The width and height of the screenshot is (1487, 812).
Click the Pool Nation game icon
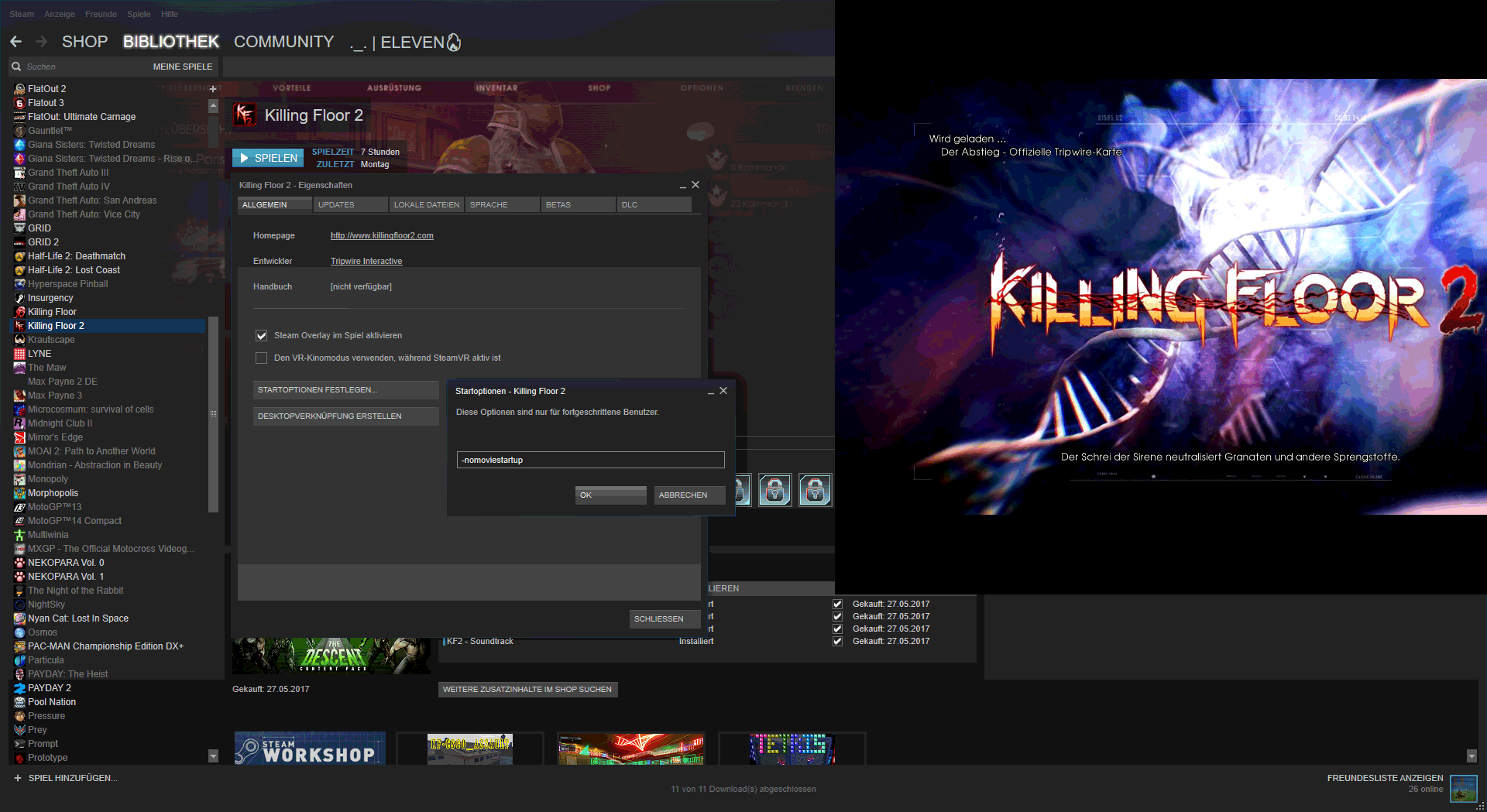point(20,702)
